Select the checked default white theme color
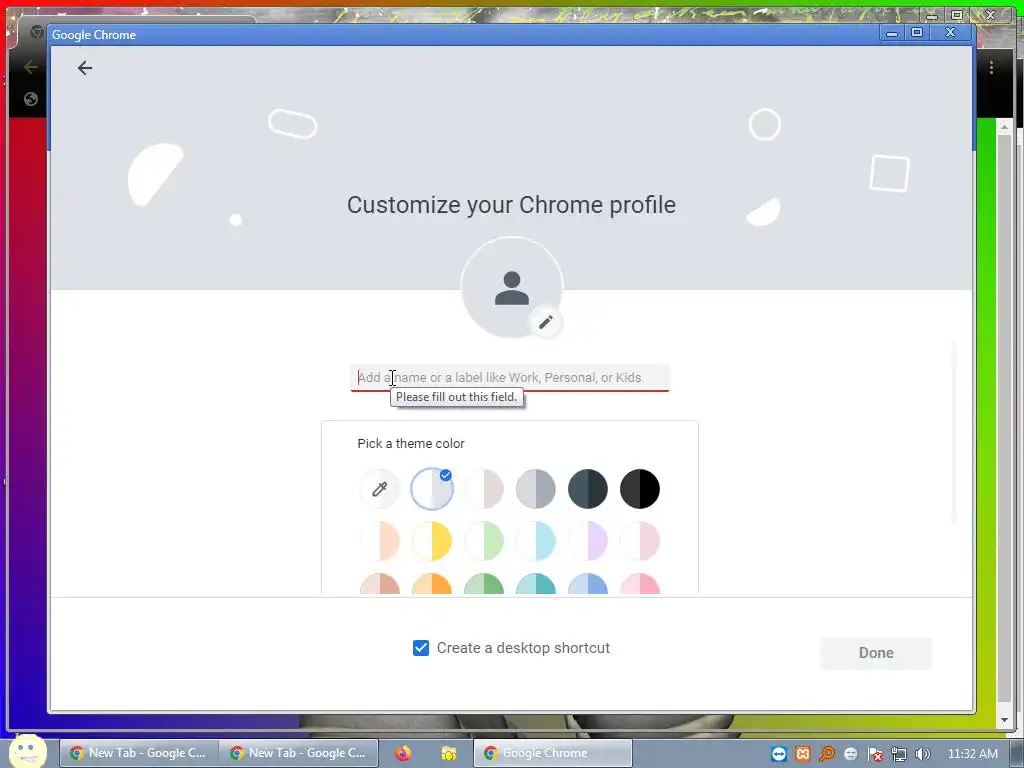 pos(432,488)
